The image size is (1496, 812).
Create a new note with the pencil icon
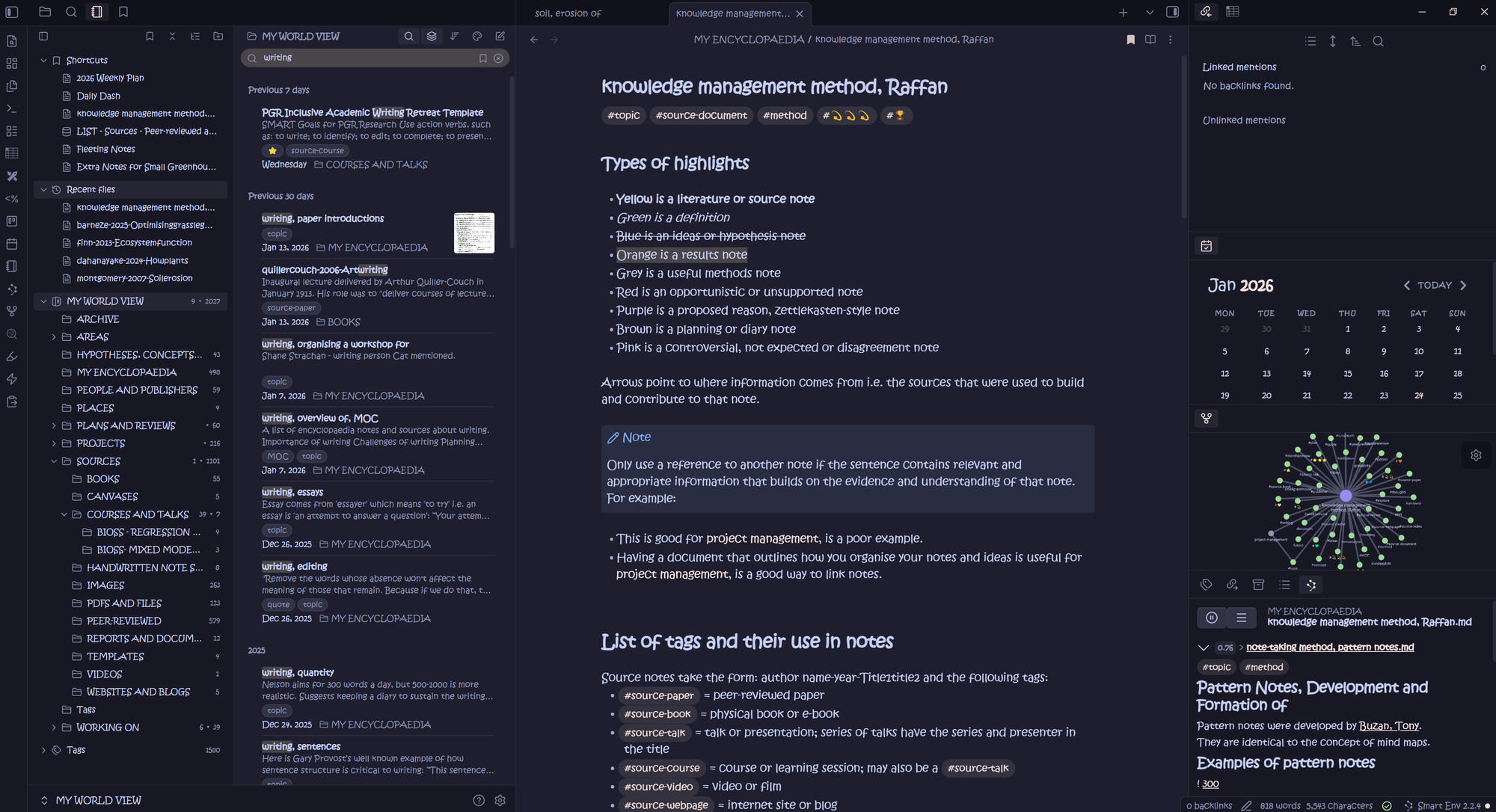point(500,36)
